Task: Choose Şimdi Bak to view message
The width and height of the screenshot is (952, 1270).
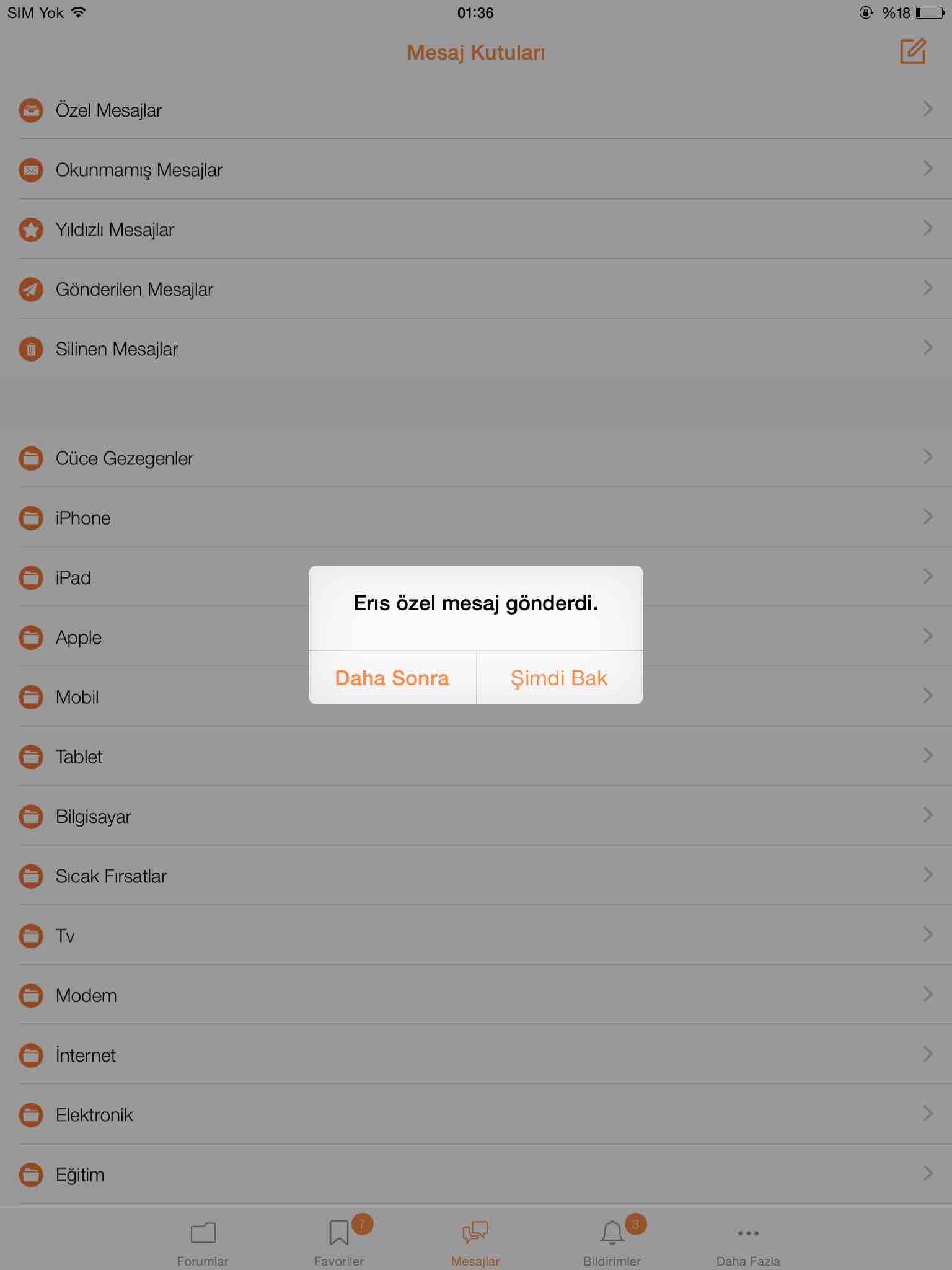Action: 560,678
